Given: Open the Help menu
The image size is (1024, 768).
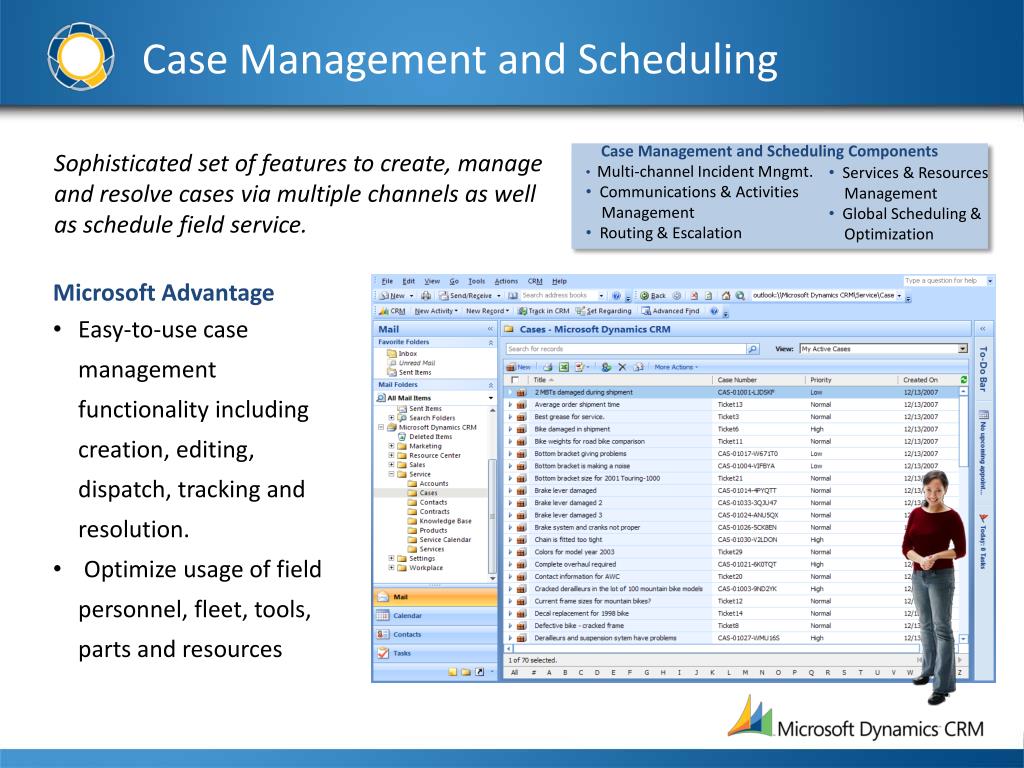Looking at the screenshot, I should coord(559,281).
